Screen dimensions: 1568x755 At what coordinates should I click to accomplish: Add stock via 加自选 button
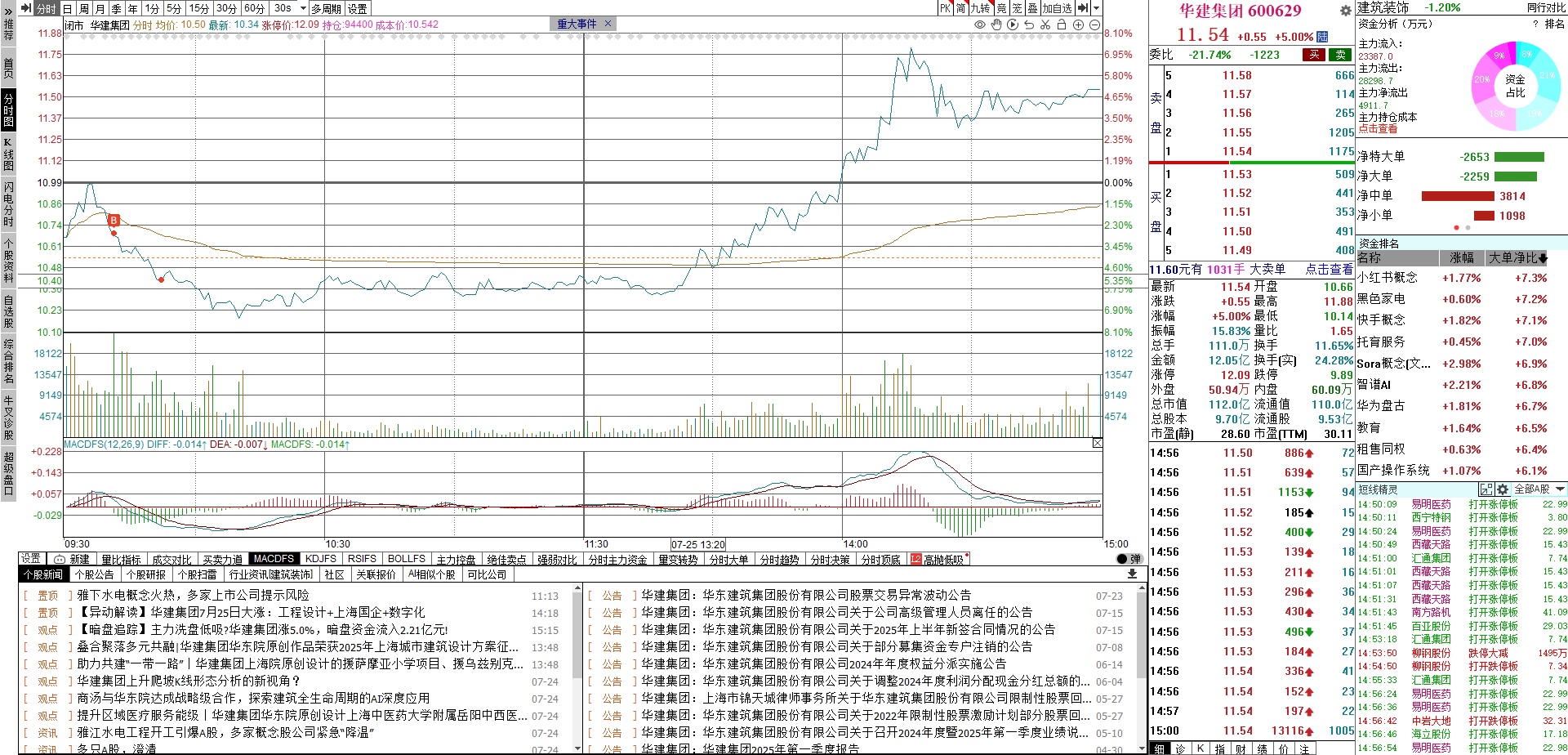click(x=1057, y=8)
